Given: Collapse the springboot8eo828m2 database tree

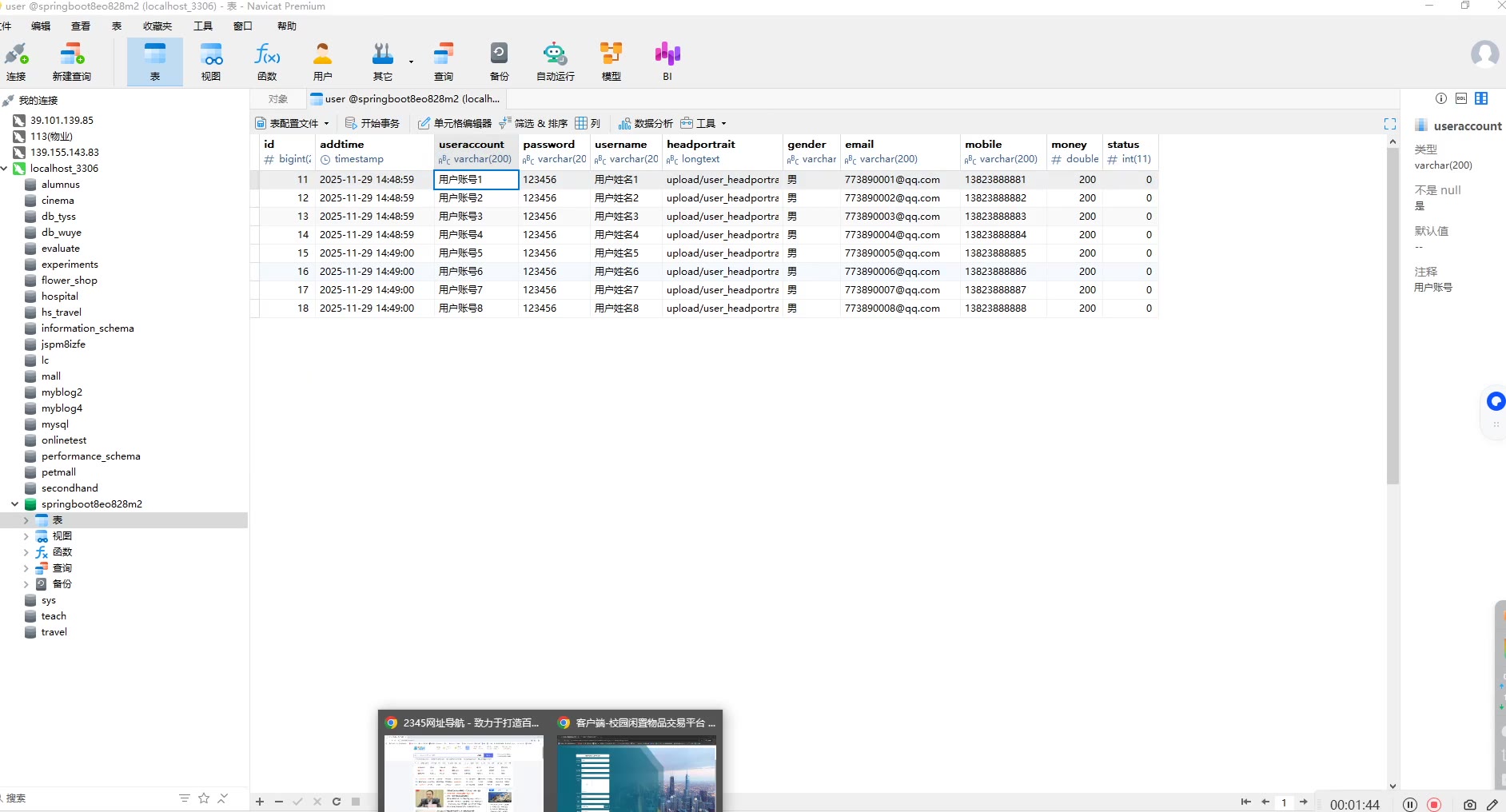Looking at the screenshot, I should (x=14, y=504).
